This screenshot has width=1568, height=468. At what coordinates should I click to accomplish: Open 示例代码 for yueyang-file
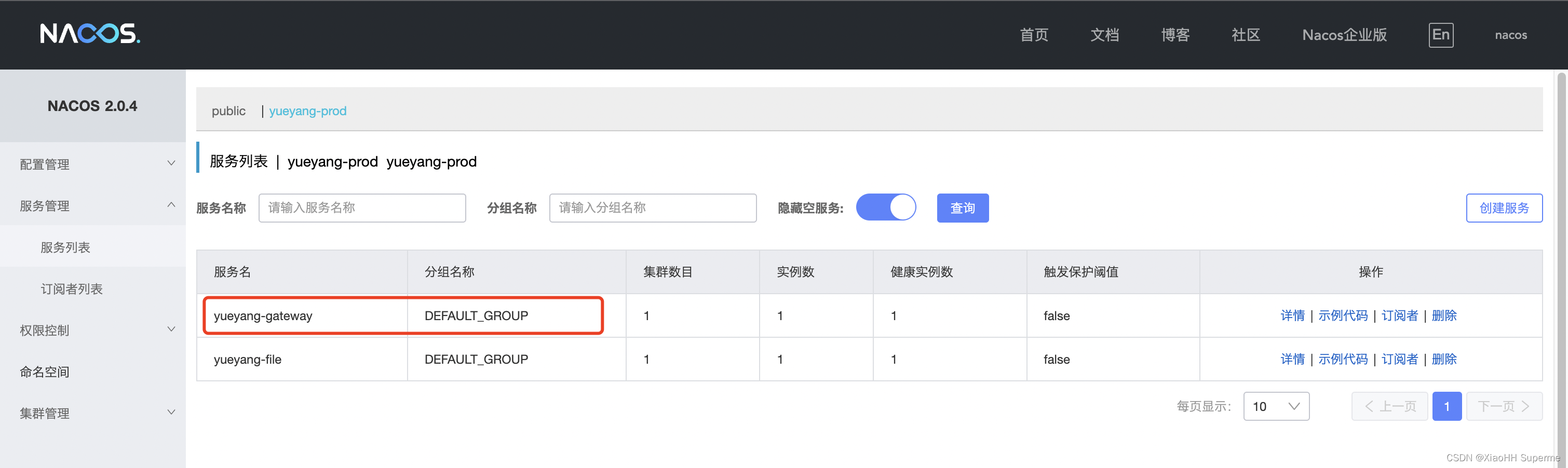click(x=1343, y=359)
